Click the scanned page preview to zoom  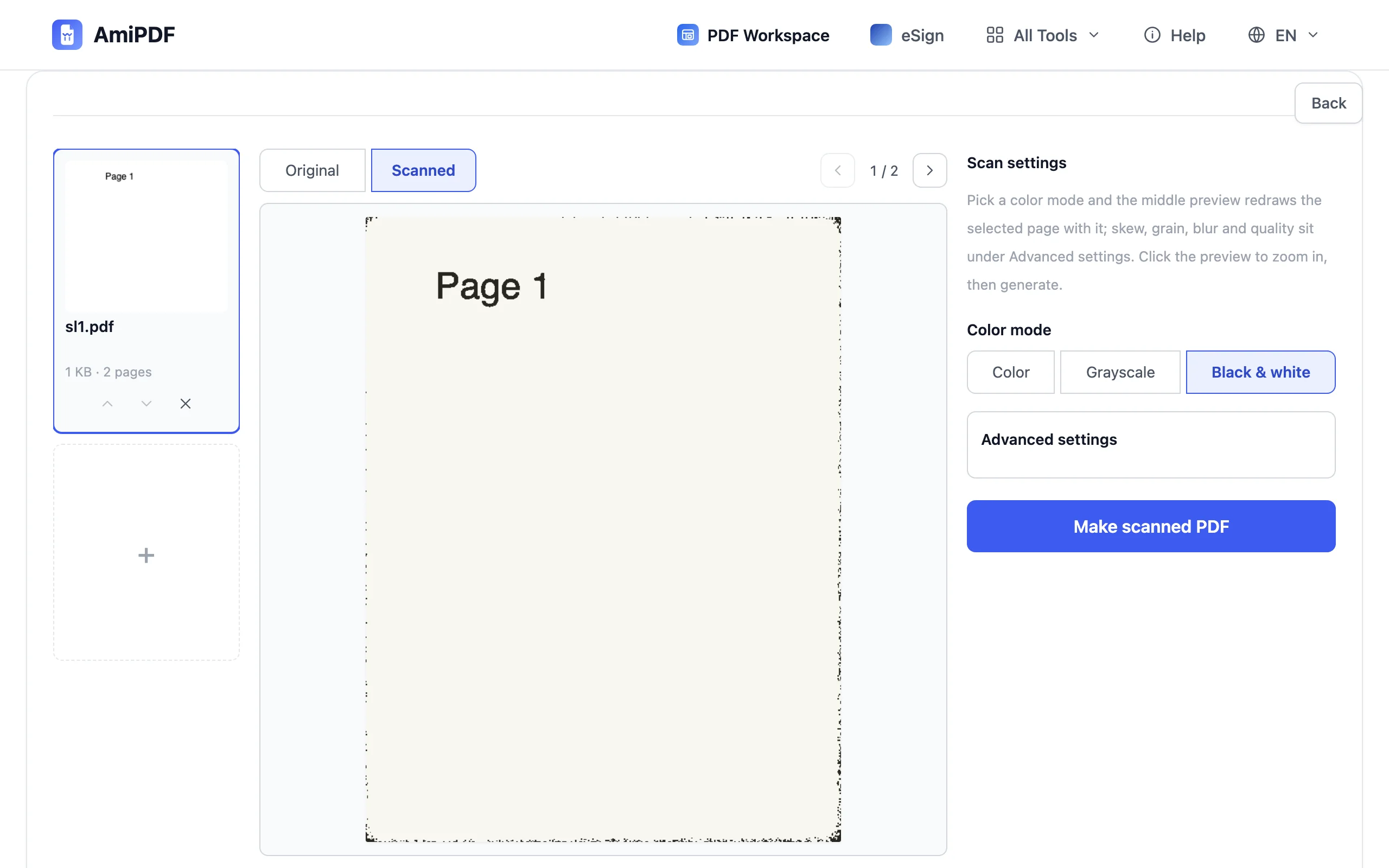tap(603, 529)
